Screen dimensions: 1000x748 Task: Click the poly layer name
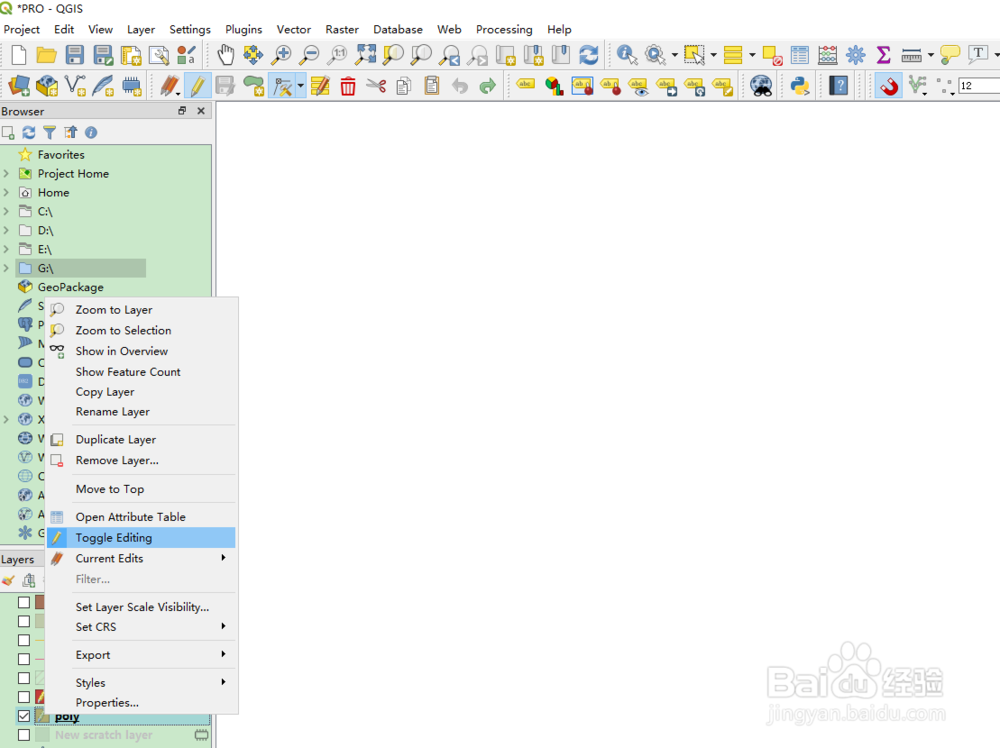coord(67,716)
